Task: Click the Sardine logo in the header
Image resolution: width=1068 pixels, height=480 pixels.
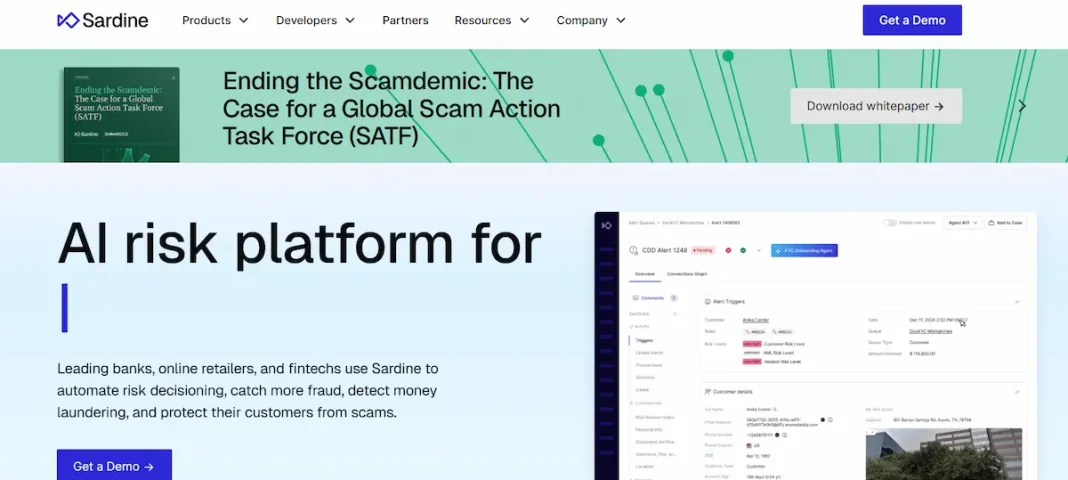Action: (102, 20)
